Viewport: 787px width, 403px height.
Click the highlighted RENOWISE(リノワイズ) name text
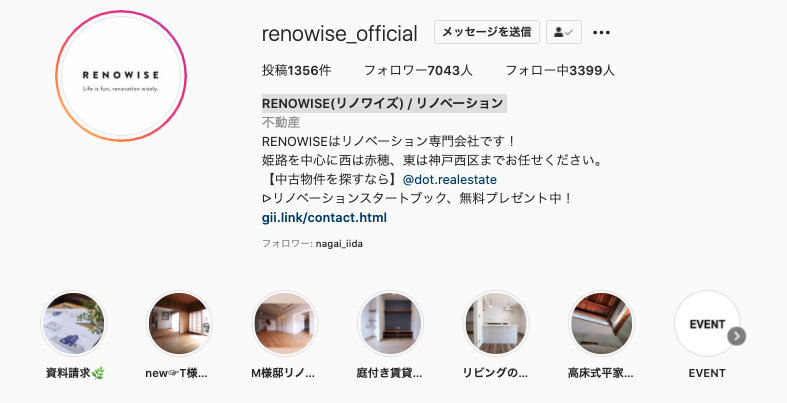pyautogui.click(x=384, y=103)
